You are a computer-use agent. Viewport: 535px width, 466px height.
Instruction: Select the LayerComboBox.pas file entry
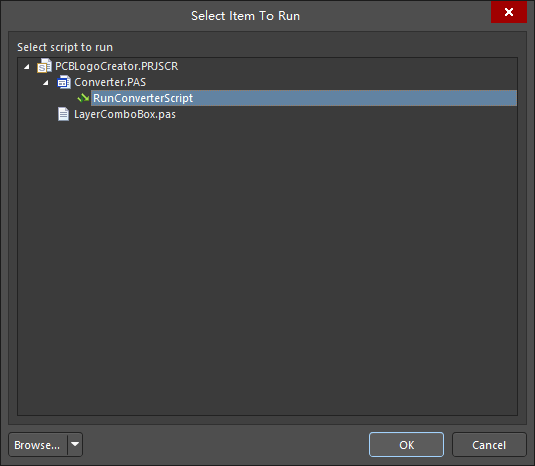(125, 114)
